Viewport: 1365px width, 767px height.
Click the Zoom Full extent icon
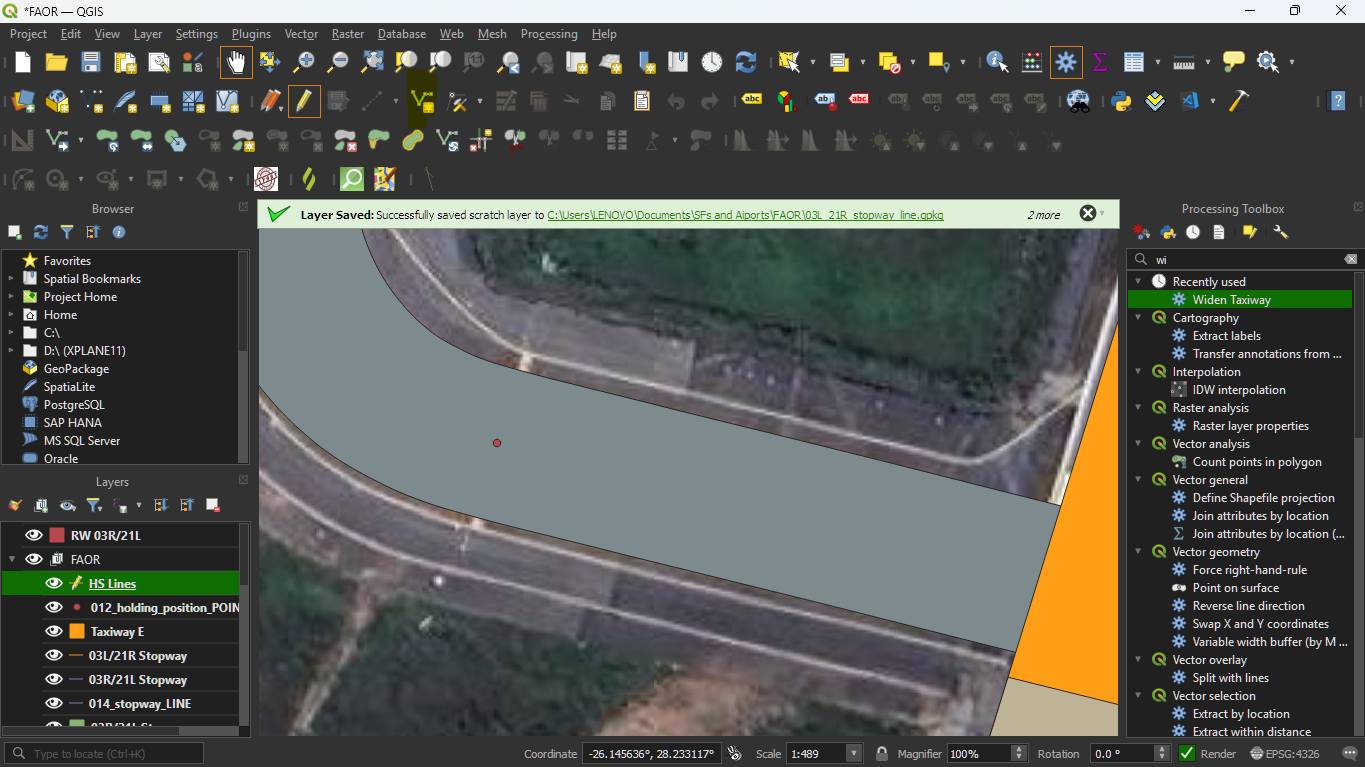coord(373,62)
